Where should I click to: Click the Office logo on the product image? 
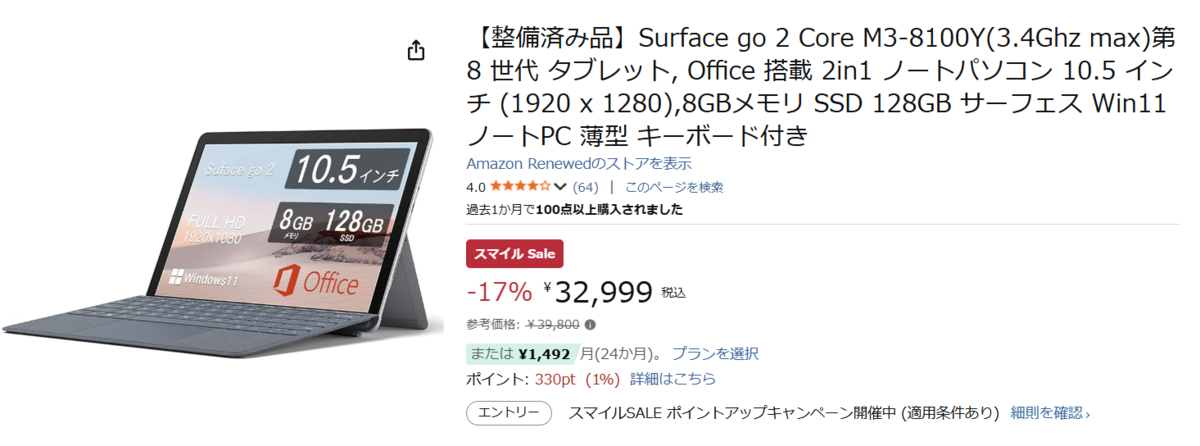[x=314, y=283]
